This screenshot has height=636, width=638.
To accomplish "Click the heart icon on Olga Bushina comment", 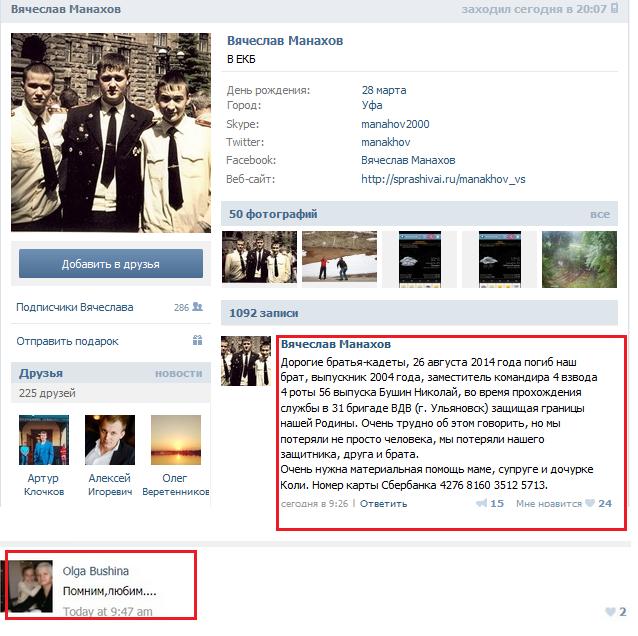I will (x=610, y=612).
